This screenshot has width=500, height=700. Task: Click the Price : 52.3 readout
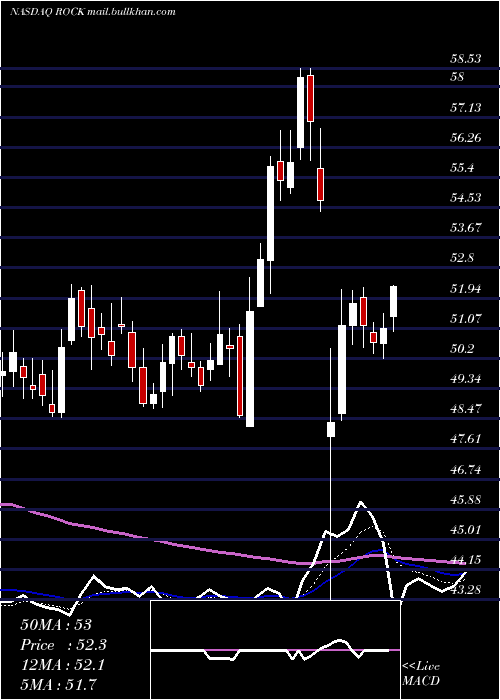coord(64,645)
